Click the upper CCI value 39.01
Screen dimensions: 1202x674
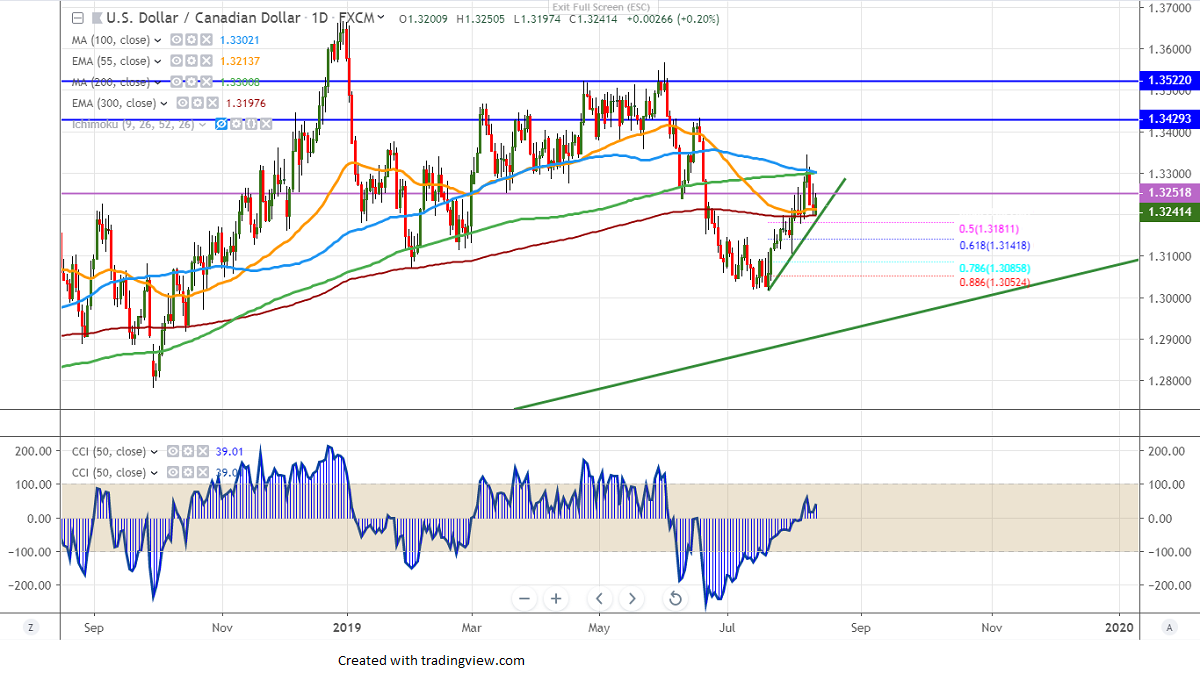[229, 451]
